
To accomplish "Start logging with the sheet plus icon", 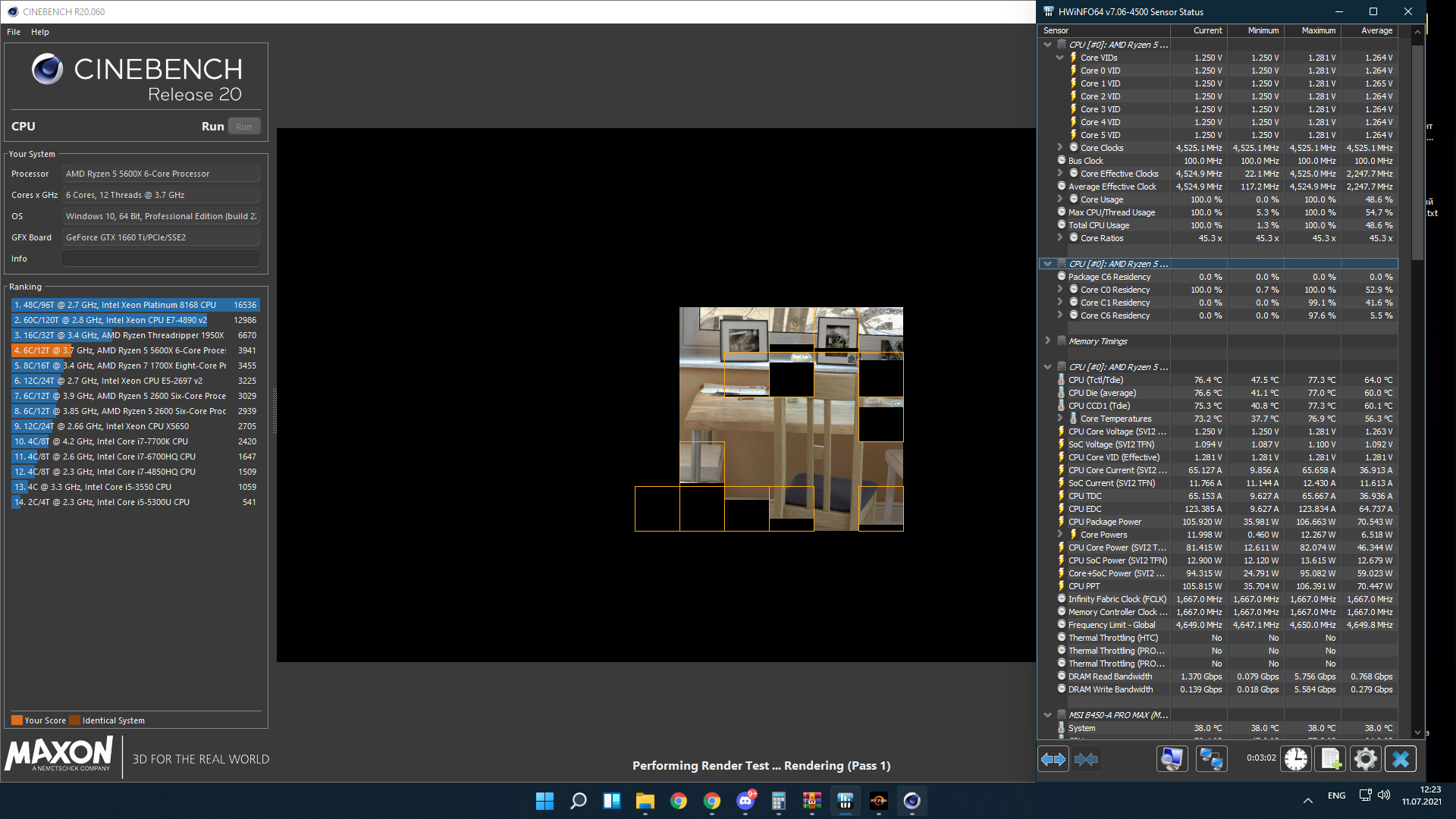I will [x=1331, y=759].
